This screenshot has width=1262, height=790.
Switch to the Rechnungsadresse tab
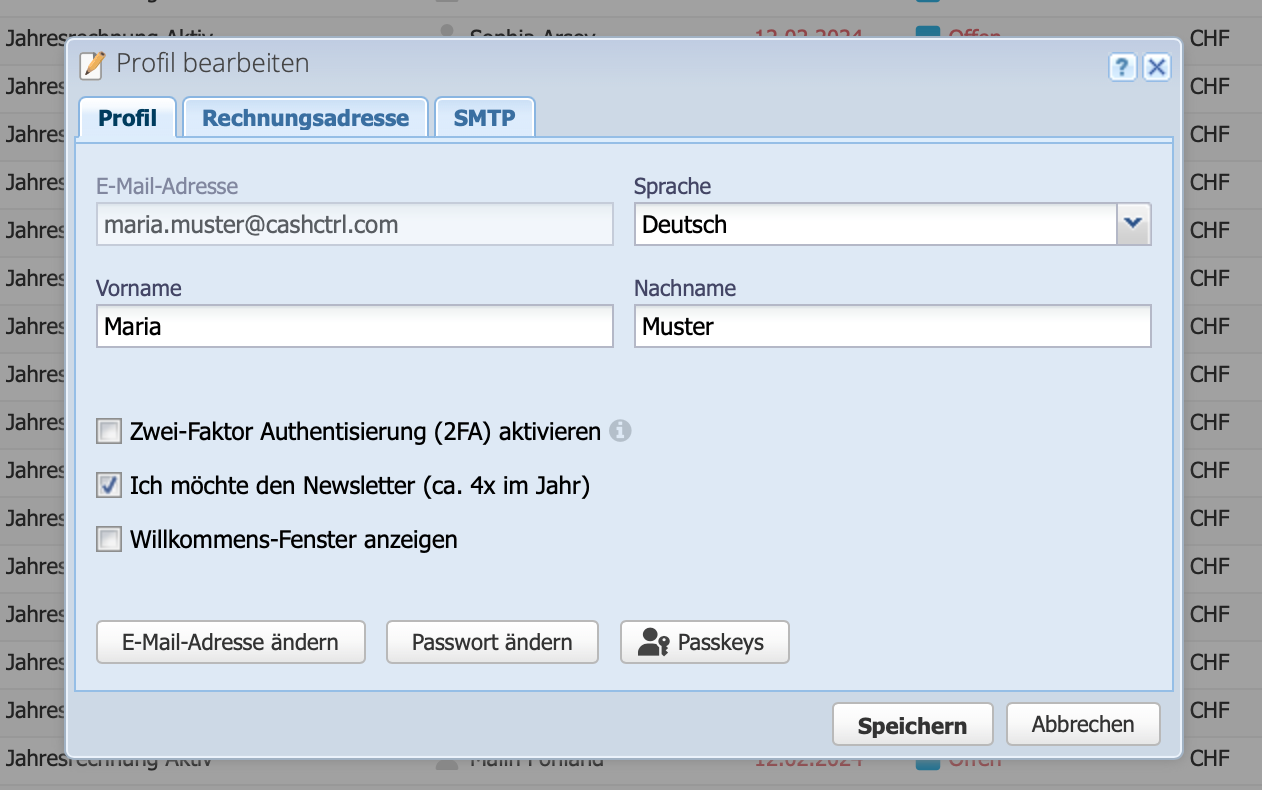click(x=305, y=117)
